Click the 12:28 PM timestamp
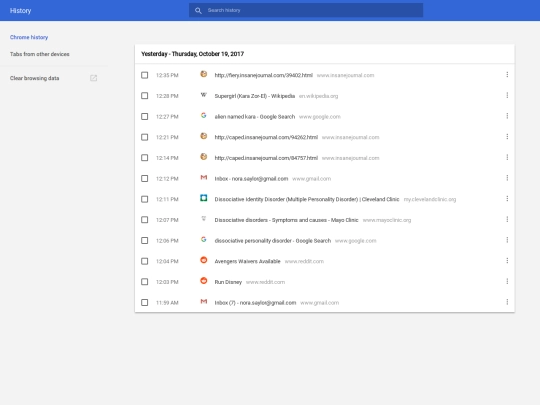This screenshot has width=540, height=405. tap(167, 96)
